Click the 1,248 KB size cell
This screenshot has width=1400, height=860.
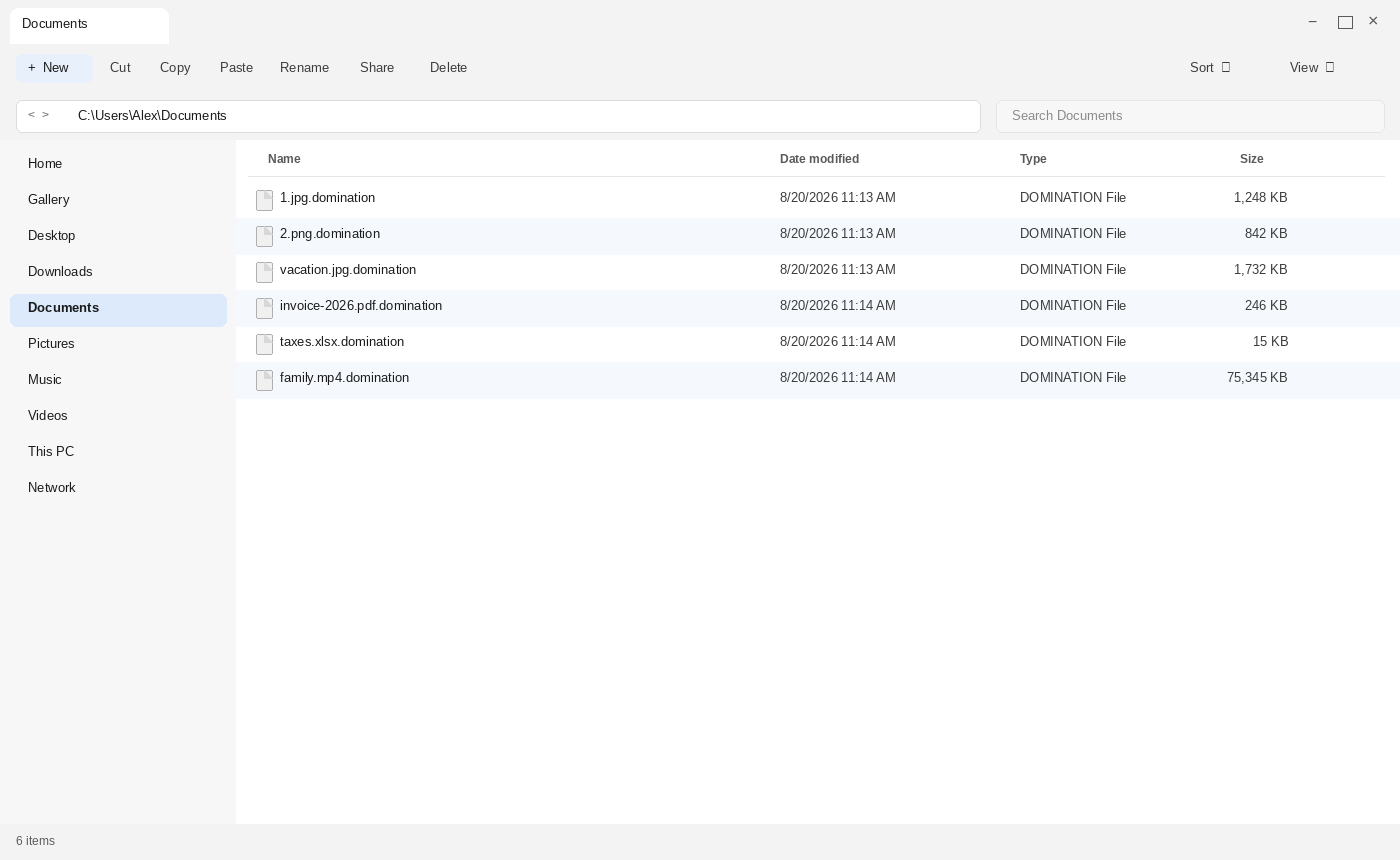(1260, 198)
